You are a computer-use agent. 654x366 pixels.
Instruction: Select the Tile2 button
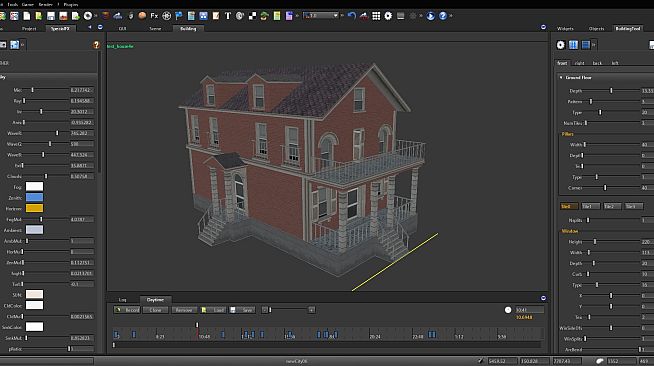[612, 206]
